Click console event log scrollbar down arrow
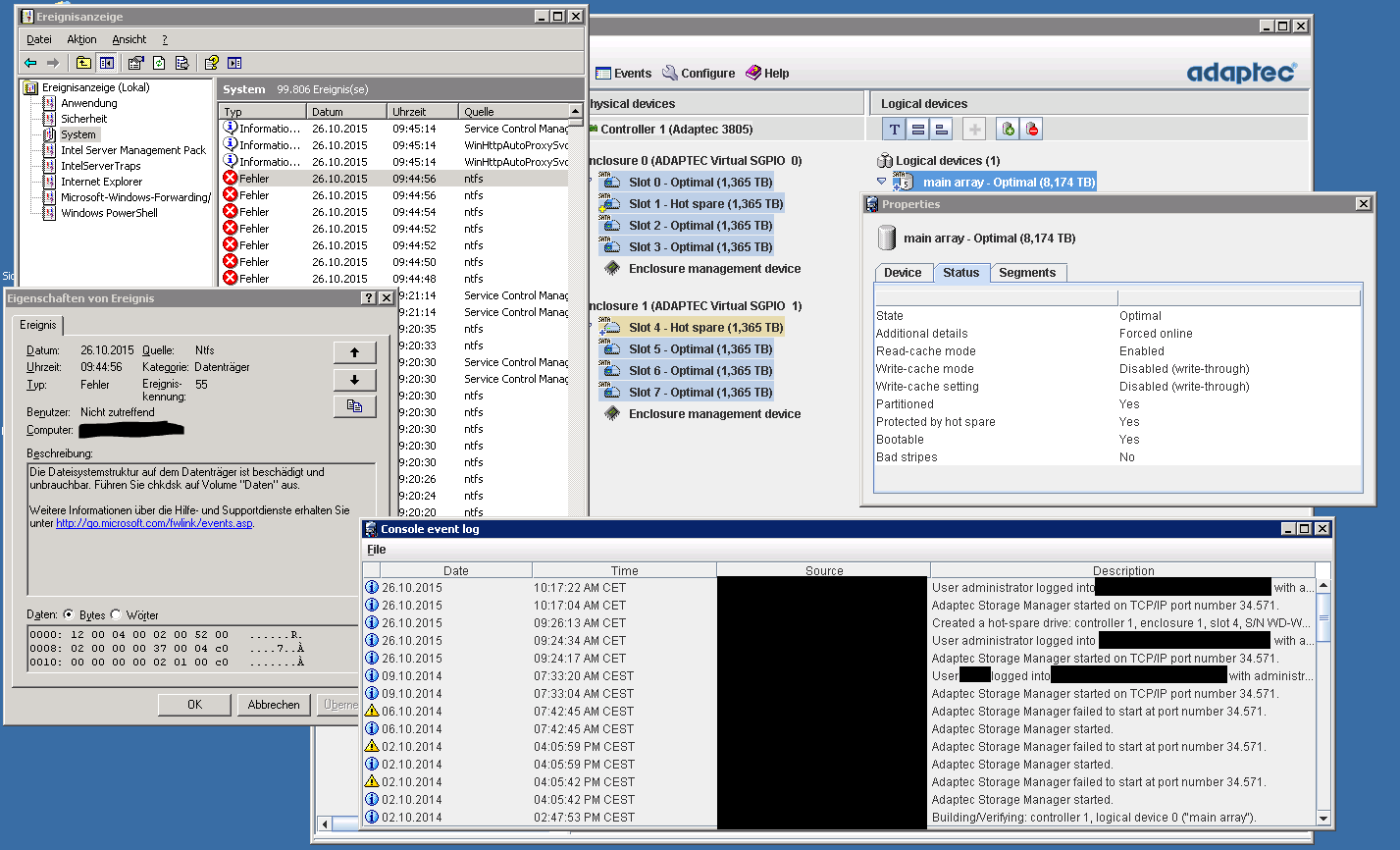 click(1323, 818)
